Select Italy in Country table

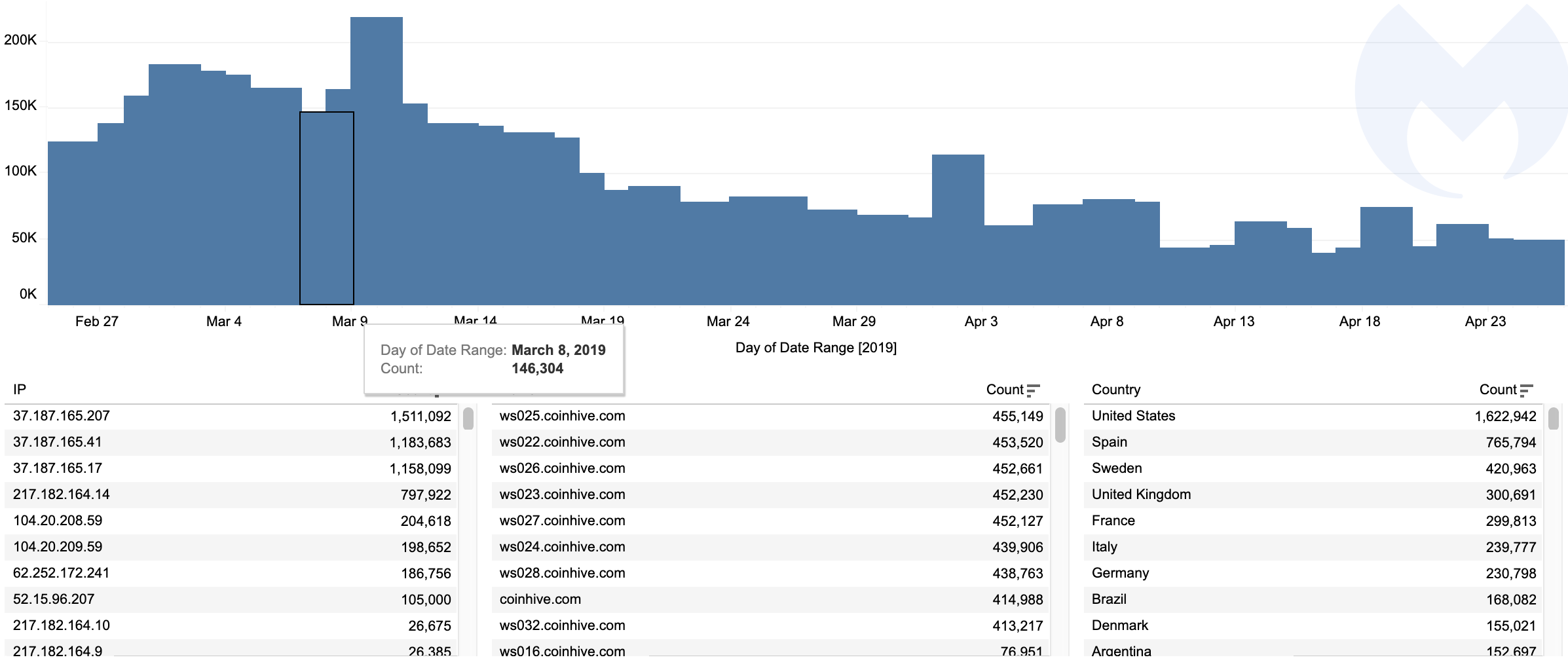point(1104,547)
